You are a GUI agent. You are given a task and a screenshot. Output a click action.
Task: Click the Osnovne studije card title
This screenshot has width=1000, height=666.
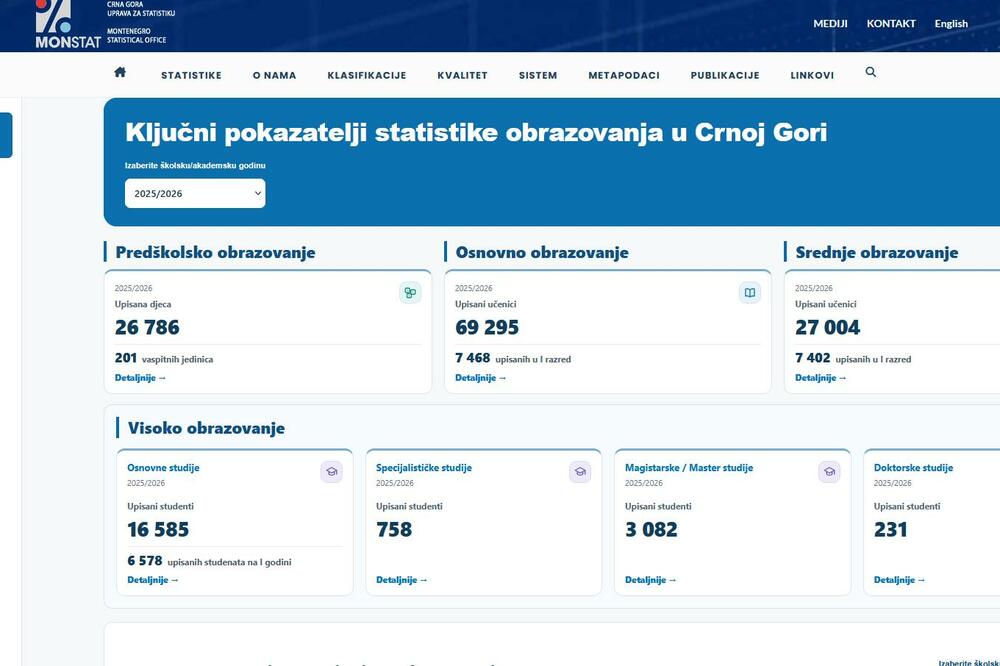tap(163, 468)
